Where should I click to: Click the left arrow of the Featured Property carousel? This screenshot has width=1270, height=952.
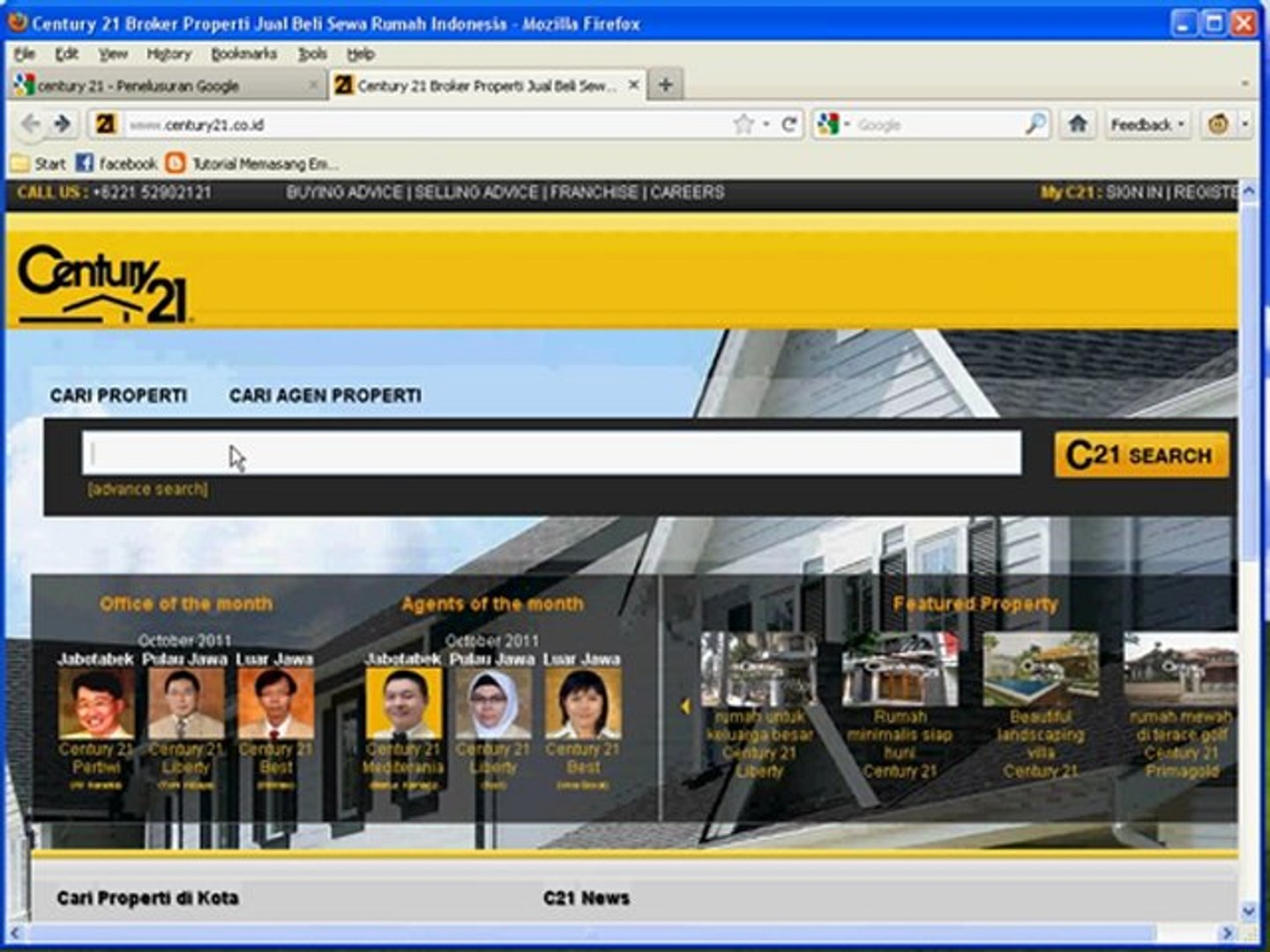point(684,706)
